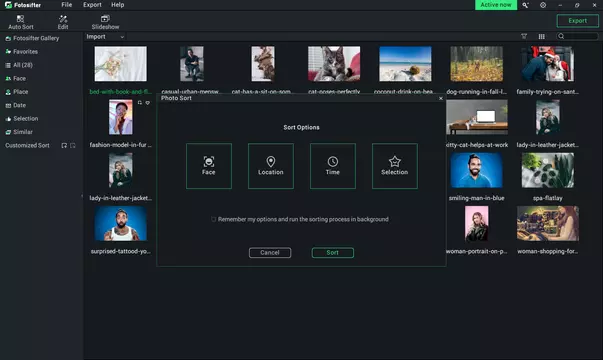This screenshot has height=360, width=603.
Task: Expand the Import dropdown
Action: 105,37
